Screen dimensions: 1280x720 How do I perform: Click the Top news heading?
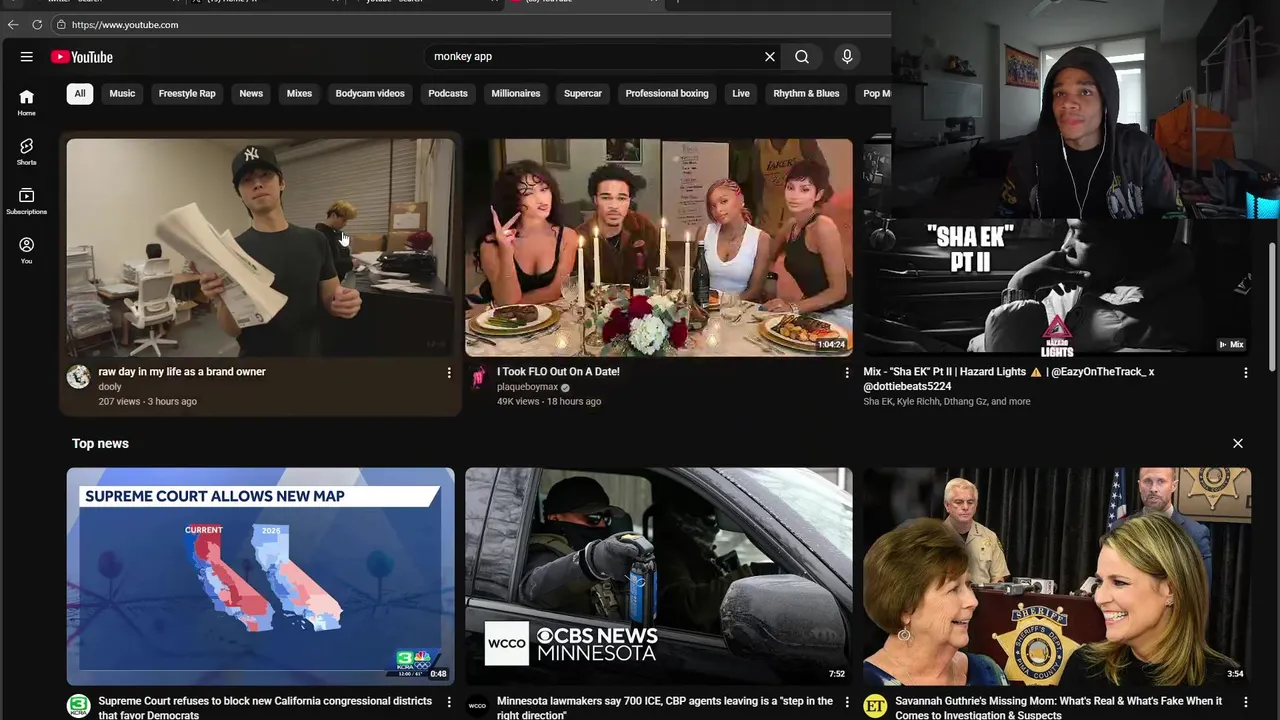tap(100, 443)
